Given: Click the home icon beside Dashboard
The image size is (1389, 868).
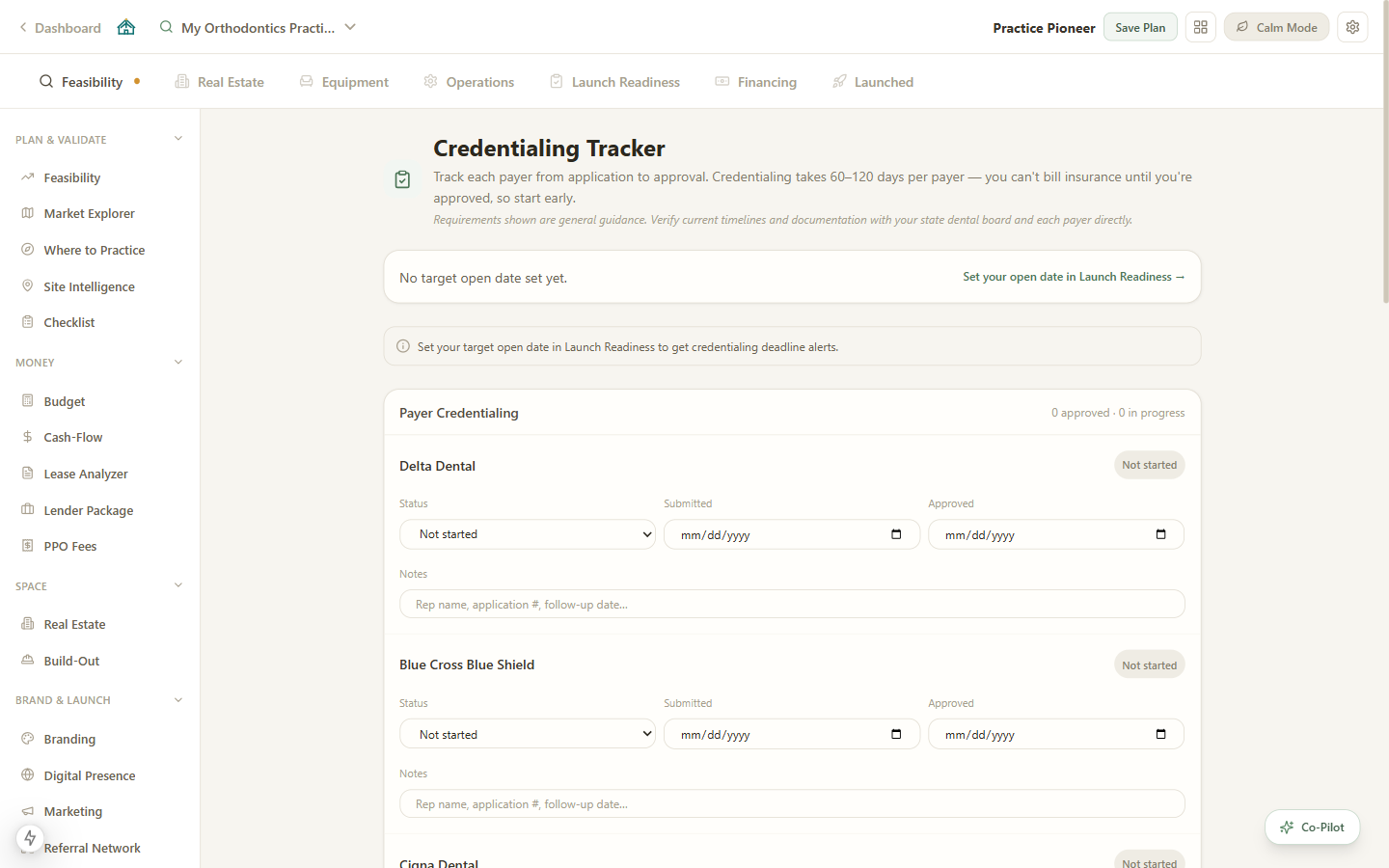Looking at the screenshot, I should click(126, 27).
